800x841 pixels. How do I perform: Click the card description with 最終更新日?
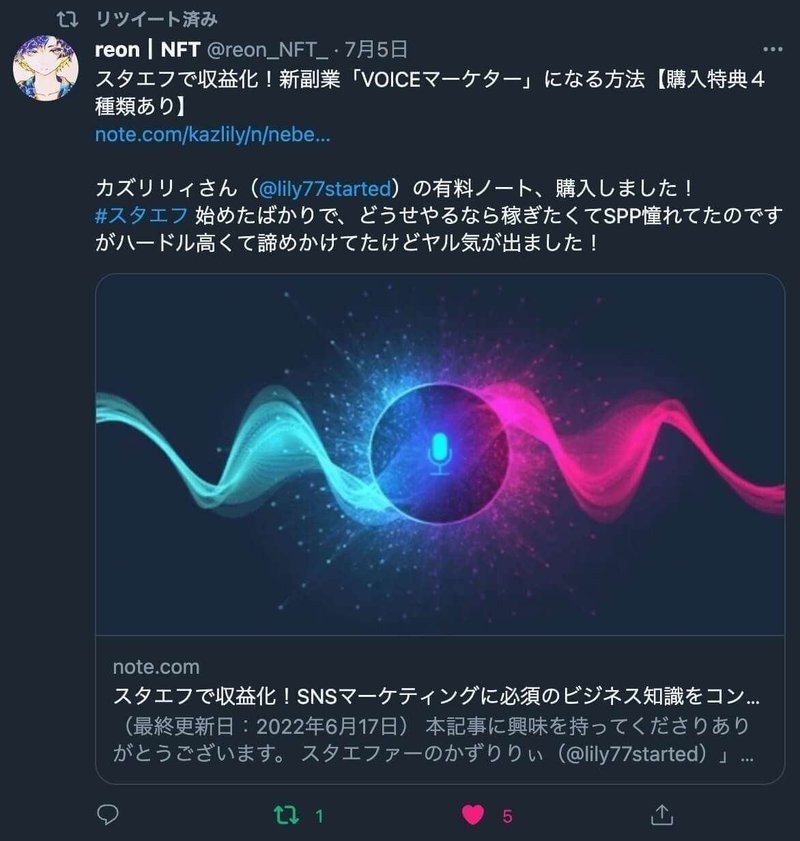pyautogui.click(x=433, y=740)
